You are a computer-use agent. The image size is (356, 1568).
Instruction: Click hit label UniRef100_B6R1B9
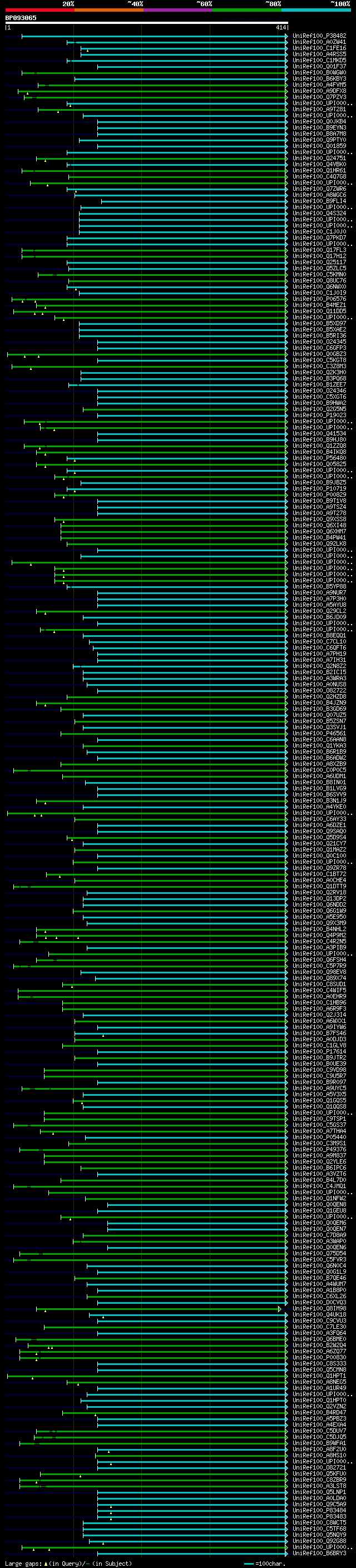(x=319, y=752)
